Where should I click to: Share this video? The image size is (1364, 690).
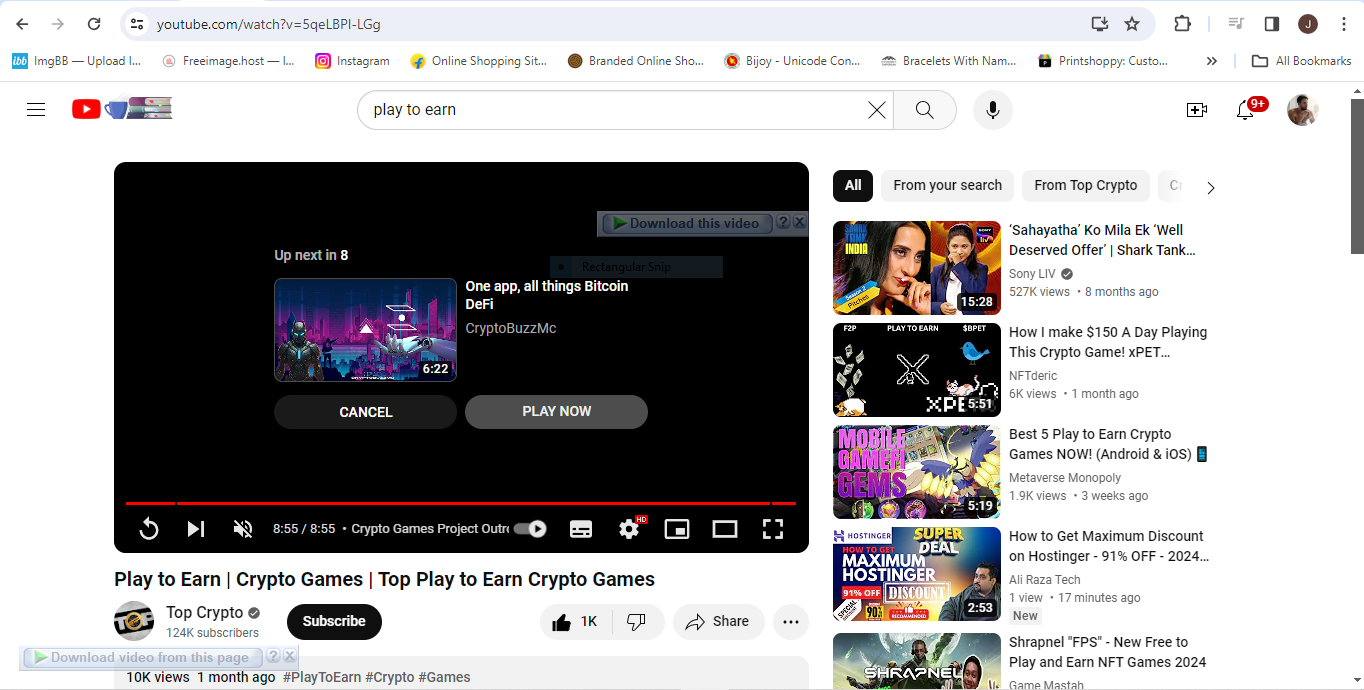[x=718, y=622]
